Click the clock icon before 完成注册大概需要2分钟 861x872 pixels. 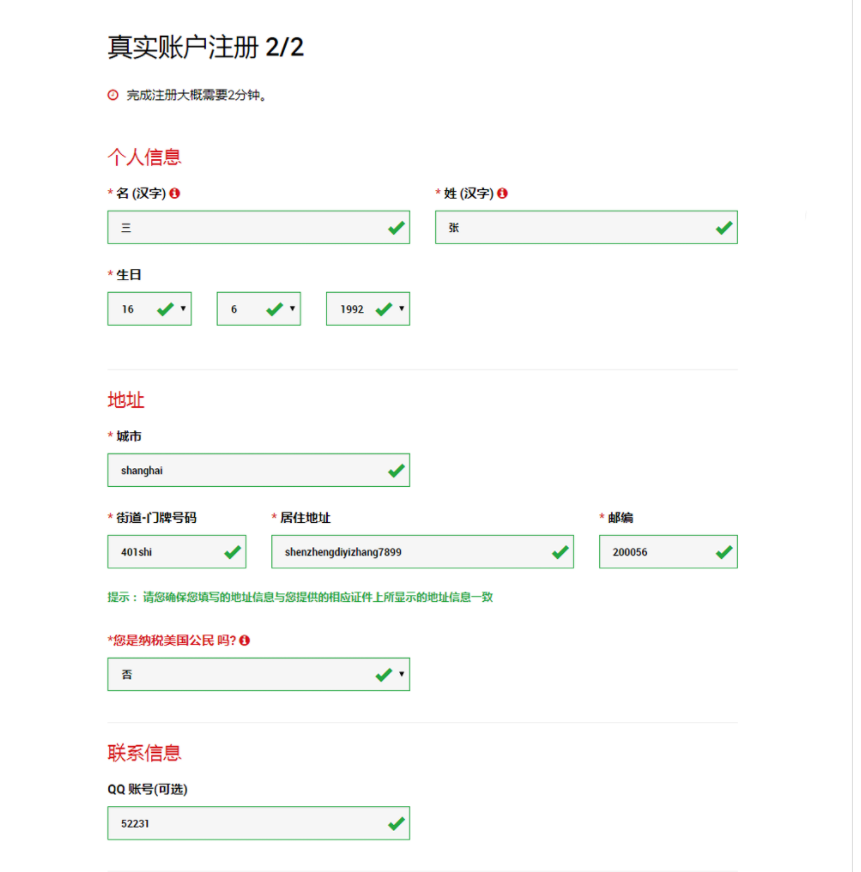(113, 95)
